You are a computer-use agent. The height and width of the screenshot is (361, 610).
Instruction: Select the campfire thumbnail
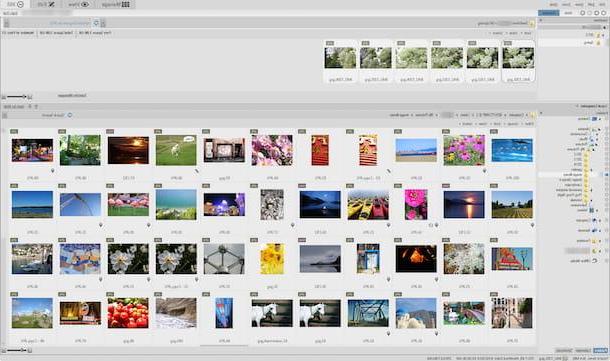click(x=416, y=259)
